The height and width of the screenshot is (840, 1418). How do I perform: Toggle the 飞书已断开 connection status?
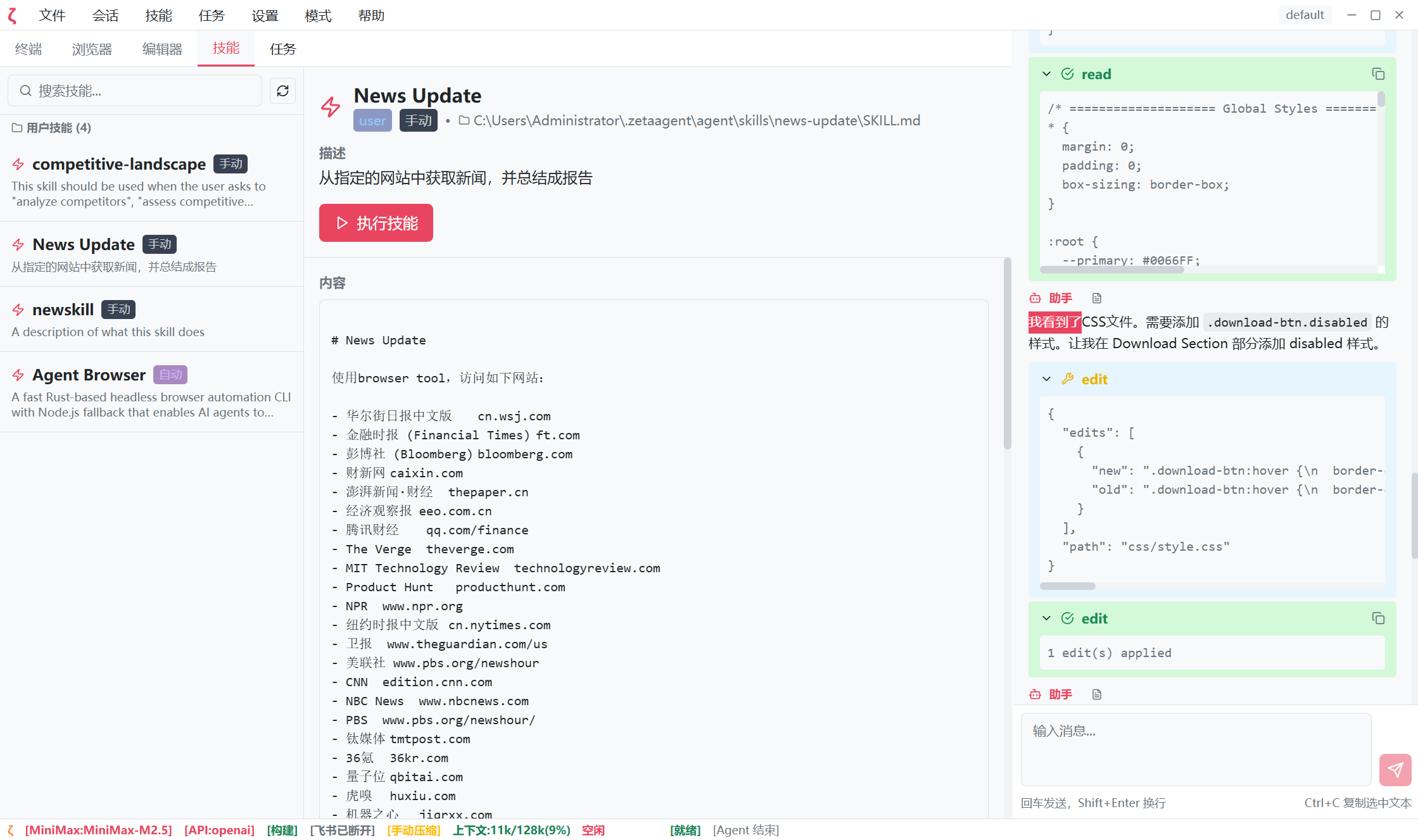[342, 830]
